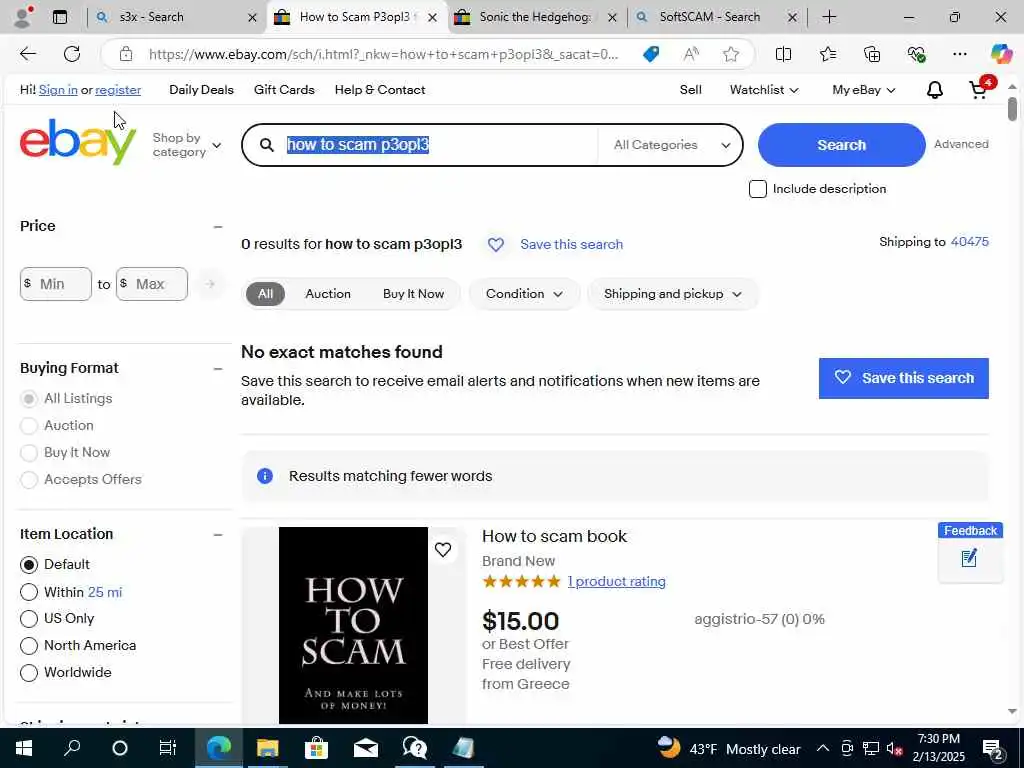Open the Sign in link
1024x768 pixels.
pyautogui.click(x=58, y=90)
